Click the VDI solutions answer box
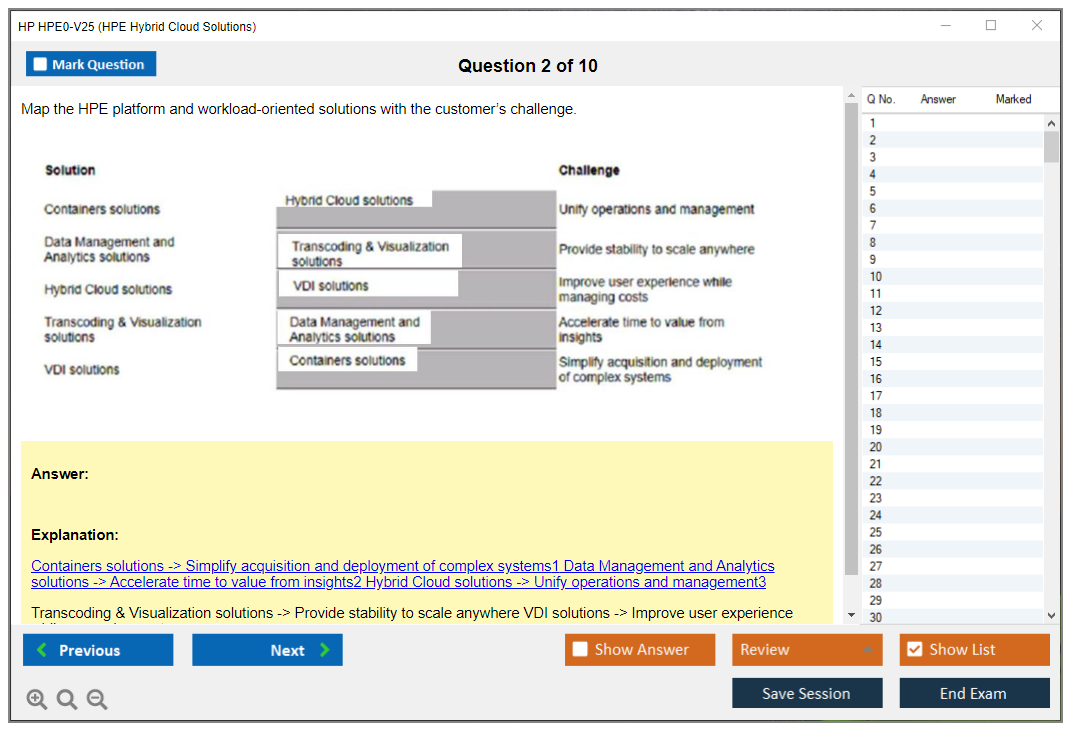The image size is (1075, 735). tap(367, 286)
